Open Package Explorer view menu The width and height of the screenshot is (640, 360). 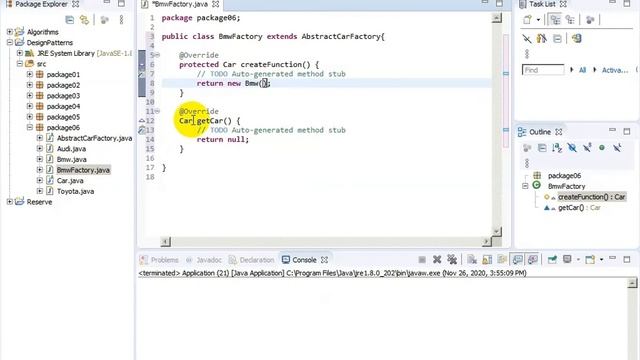coord(121,20)
